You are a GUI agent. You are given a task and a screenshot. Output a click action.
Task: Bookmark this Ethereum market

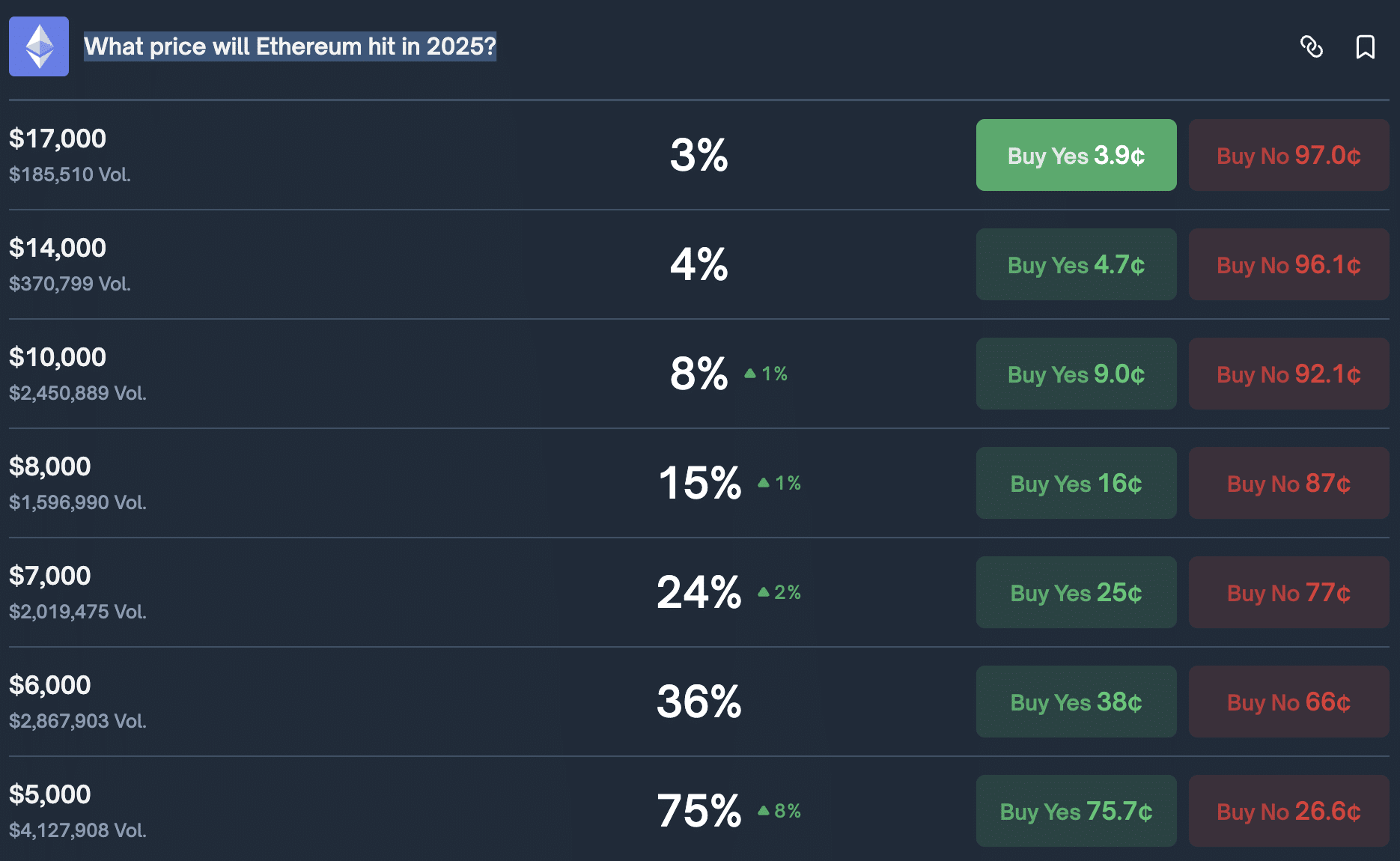tap(1365, 46)
